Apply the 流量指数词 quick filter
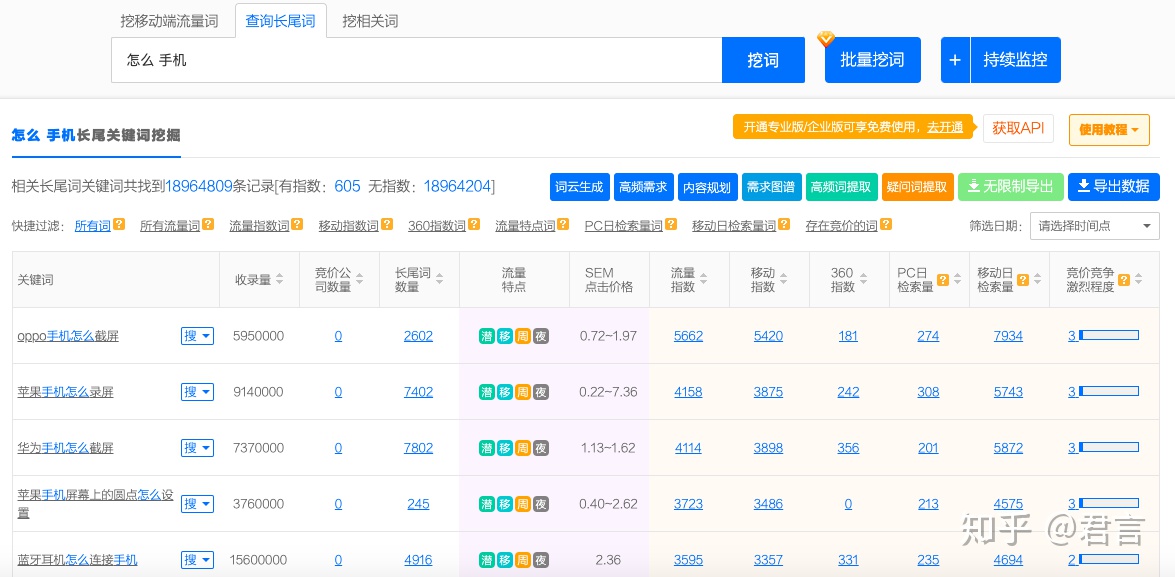The height and width of the screenshot is (577, 1175). coord(259,226)
